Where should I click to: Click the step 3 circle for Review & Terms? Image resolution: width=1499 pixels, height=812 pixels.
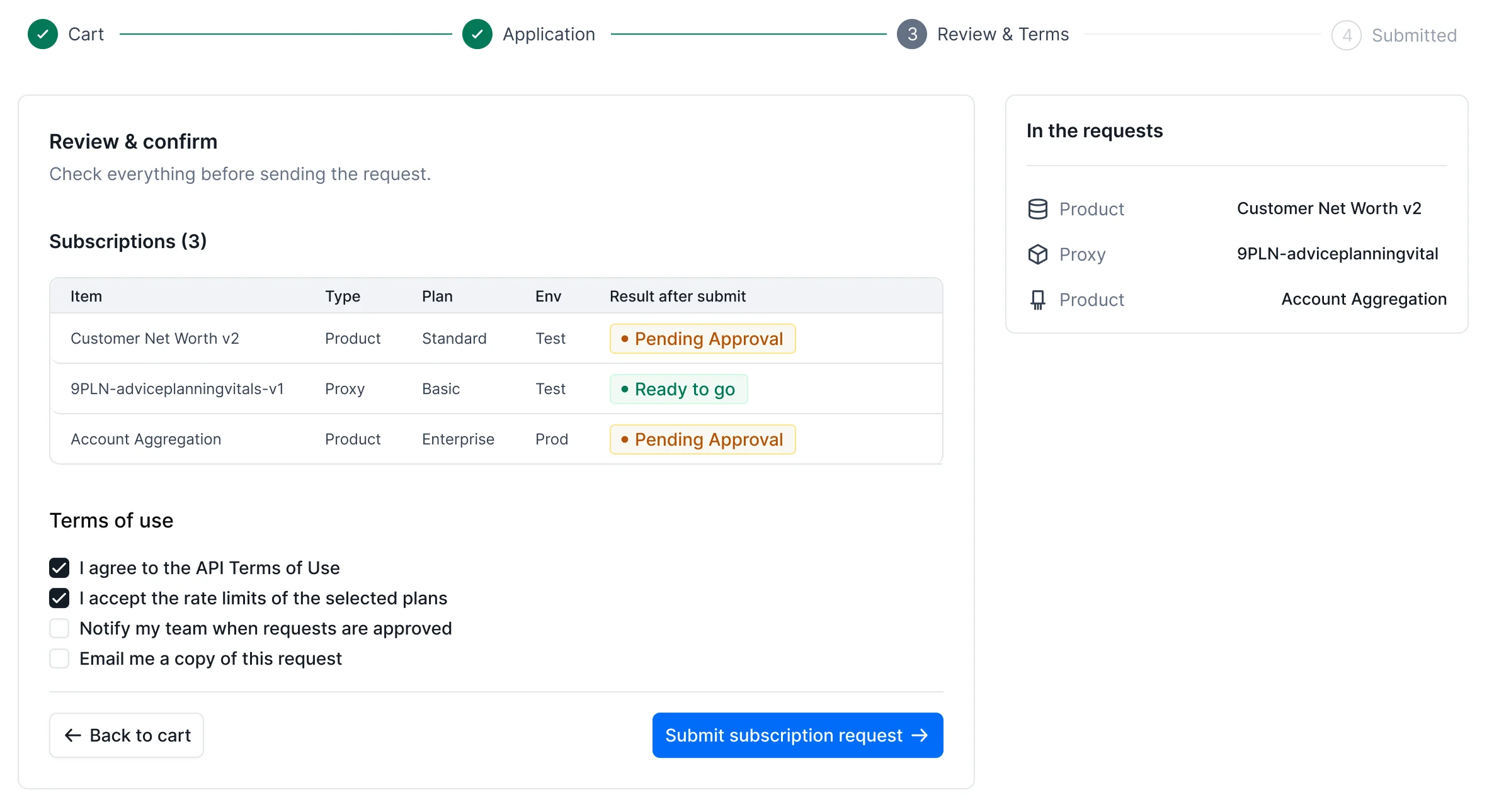click(x=912, y=34)
